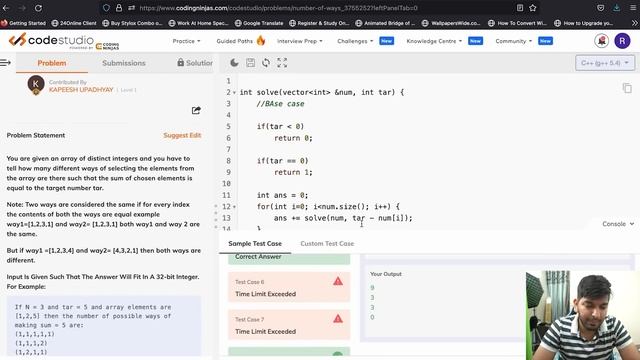
Task: Click the browser address bar URL
Action: [278, 8]
